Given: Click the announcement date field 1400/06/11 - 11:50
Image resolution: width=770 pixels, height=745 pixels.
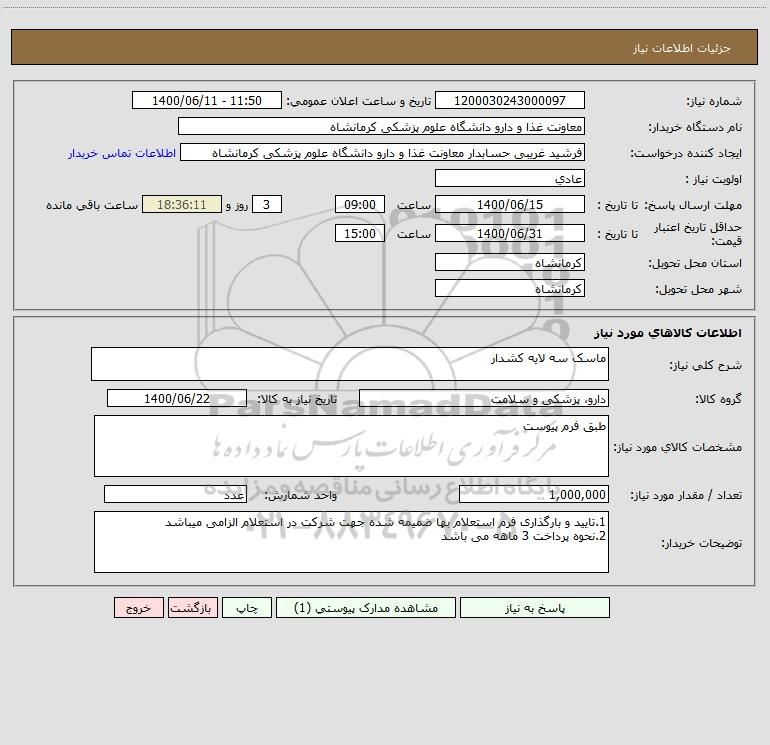Looking at the screenshot, I should 207,100.
